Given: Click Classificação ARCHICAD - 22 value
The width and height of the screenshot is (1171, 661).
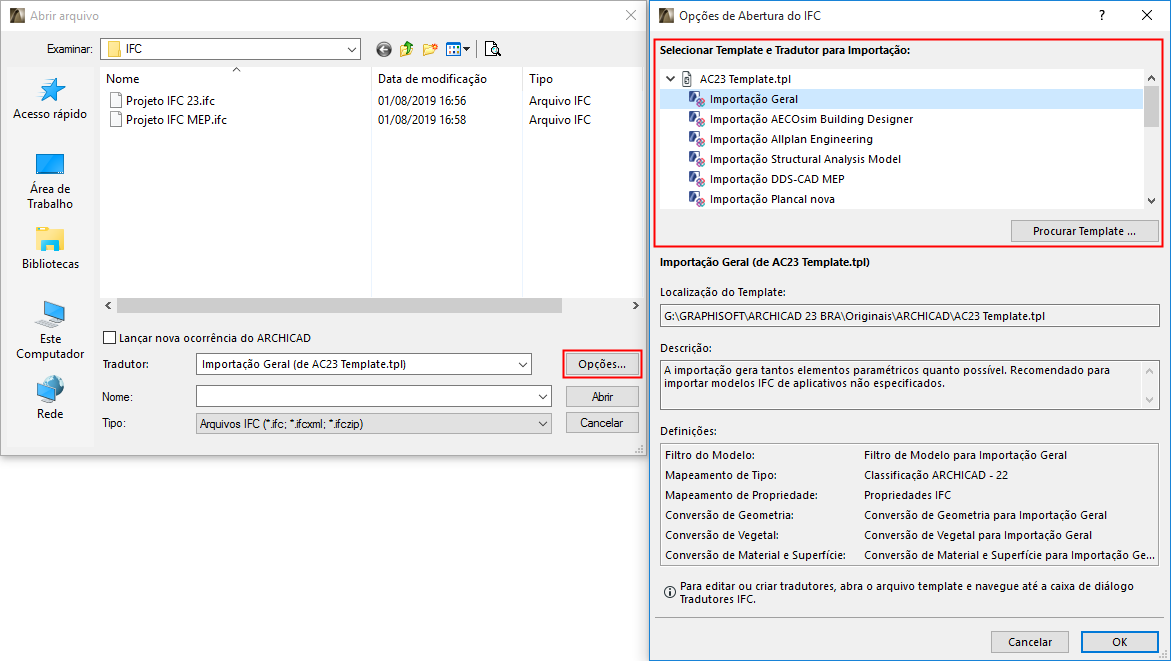Looking at the screenshot, I should pos(936,475).
